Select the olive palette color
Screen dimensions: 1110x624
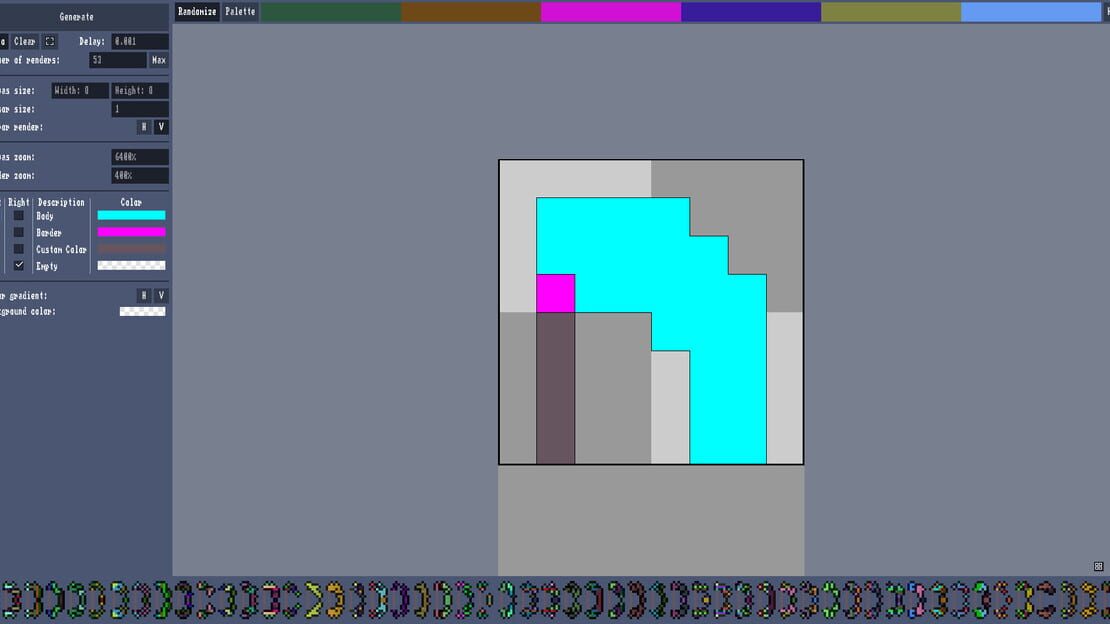pos(891,12)
